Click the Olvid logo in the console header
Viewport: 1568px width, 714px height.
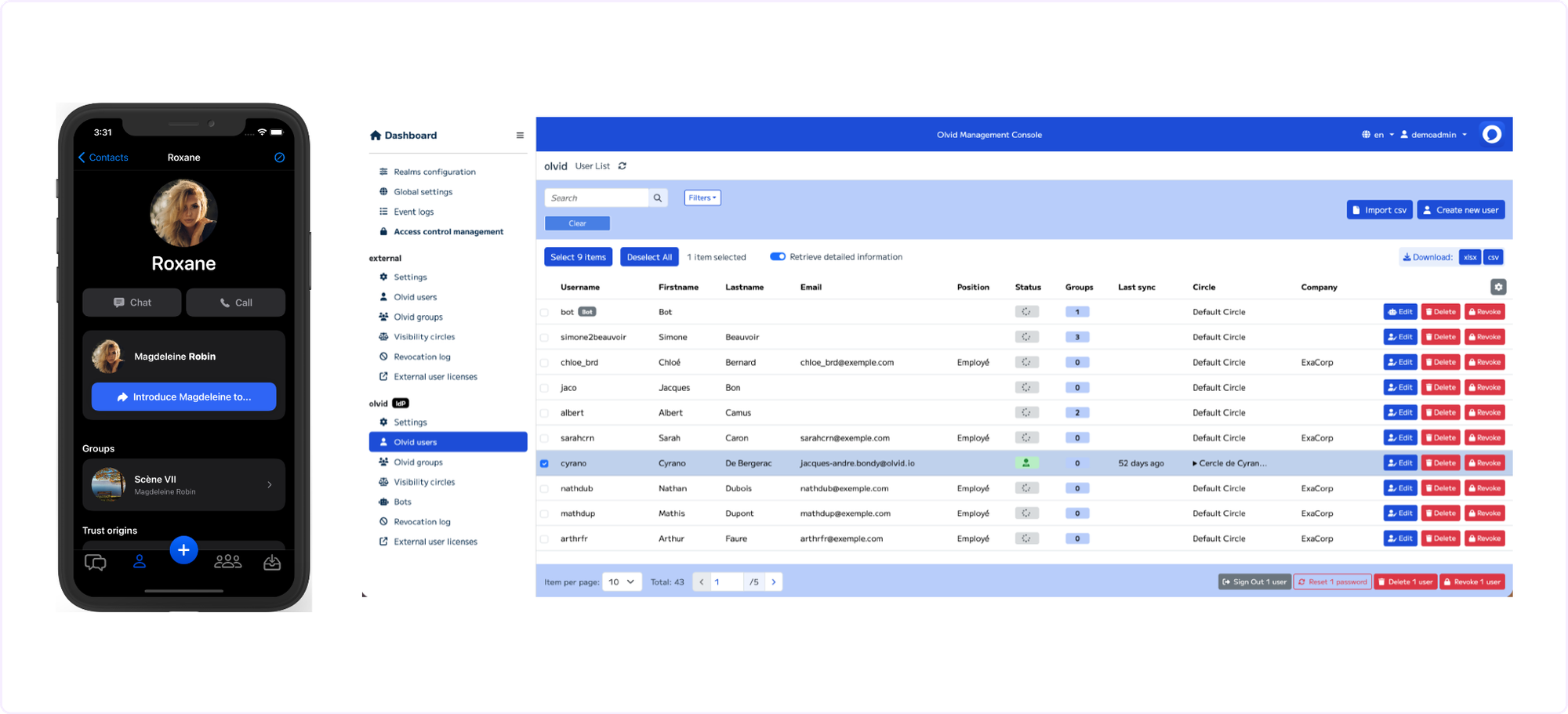[1492, 134]
